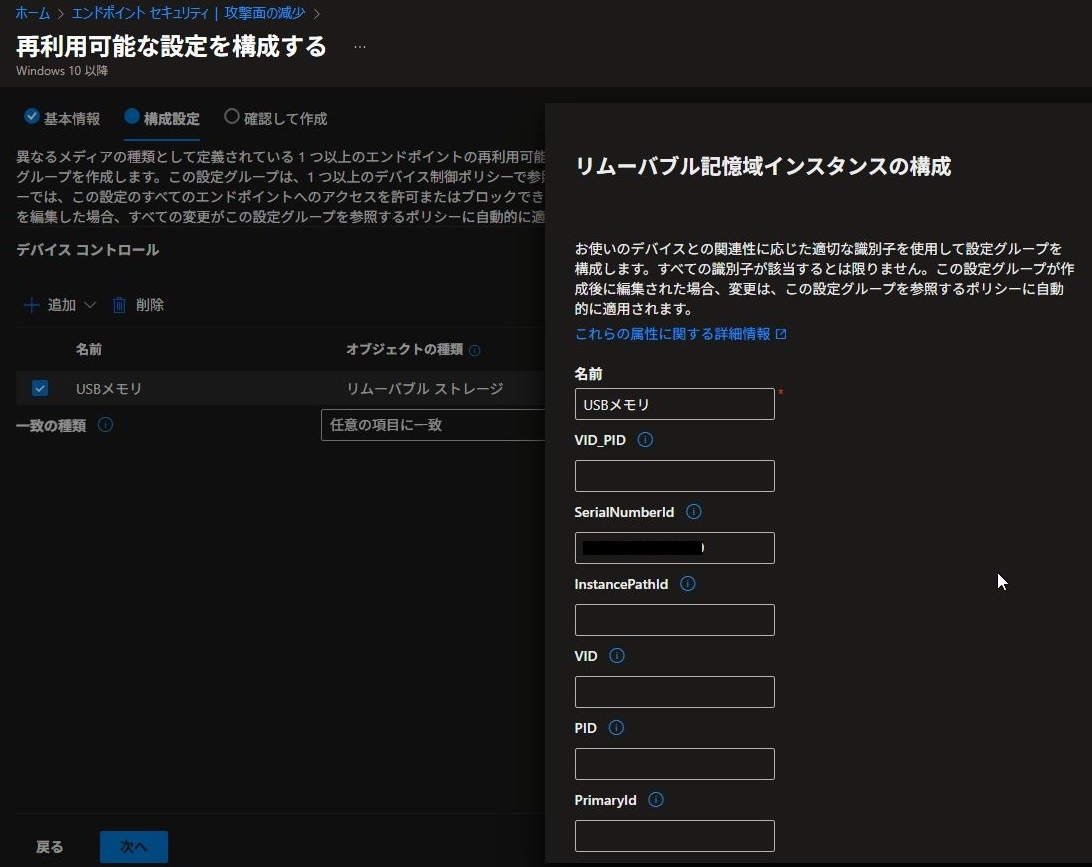Click the info icon beside オブジェクトの種類 header

475,350
